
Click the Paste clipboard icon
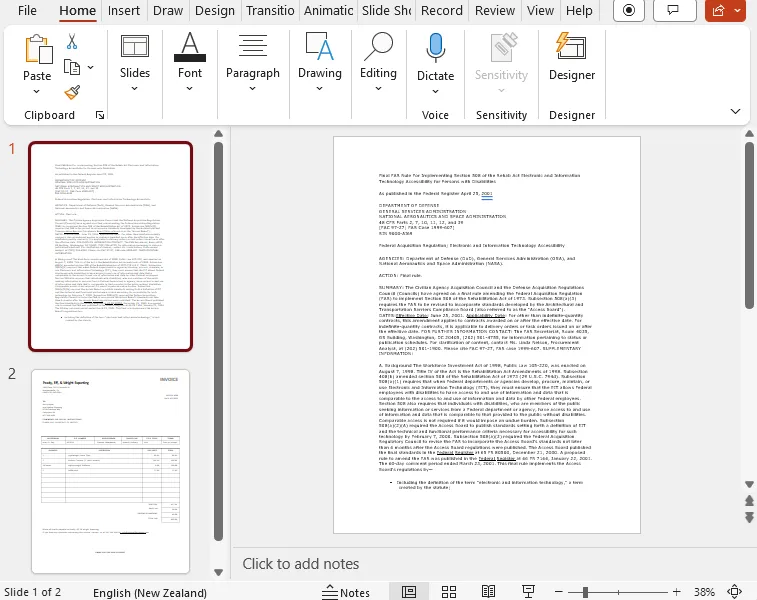click(38, 49)
